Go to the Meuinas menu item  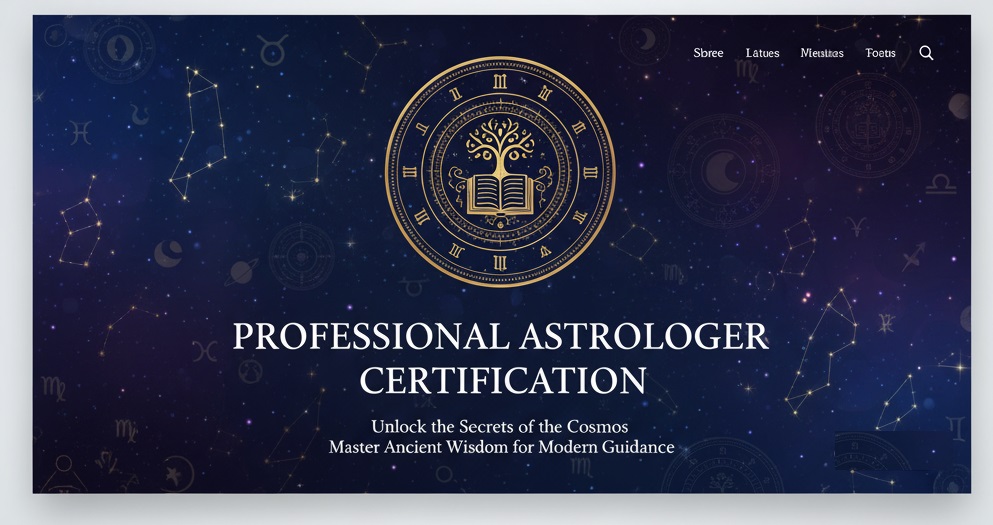(x=822, y=53)
